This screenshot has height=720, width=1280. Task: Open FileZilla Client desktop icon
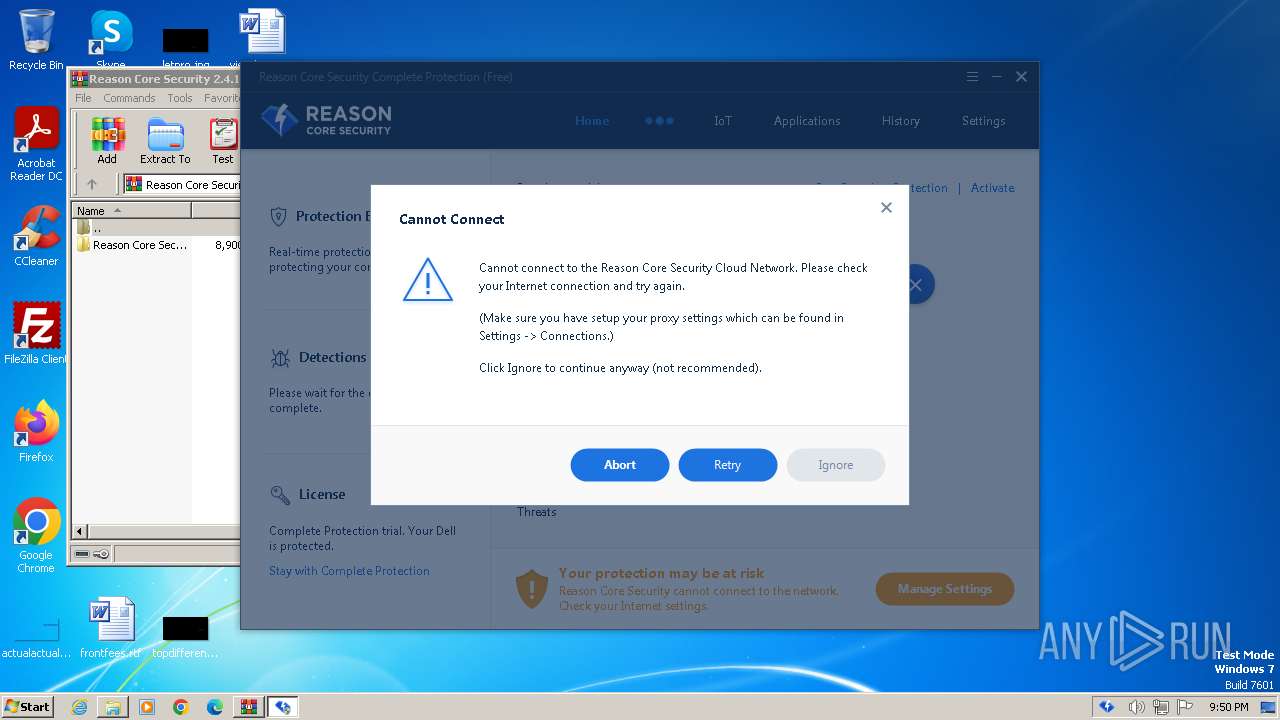click(36, 334)
